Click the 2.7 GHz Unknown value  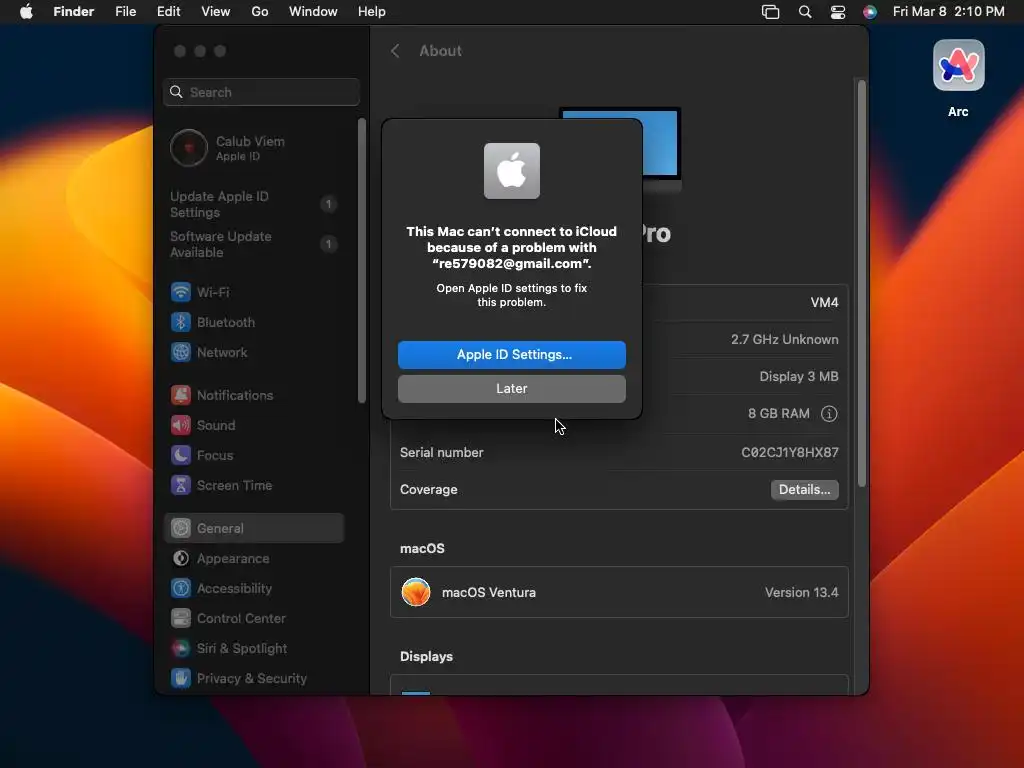coord(784,340)
